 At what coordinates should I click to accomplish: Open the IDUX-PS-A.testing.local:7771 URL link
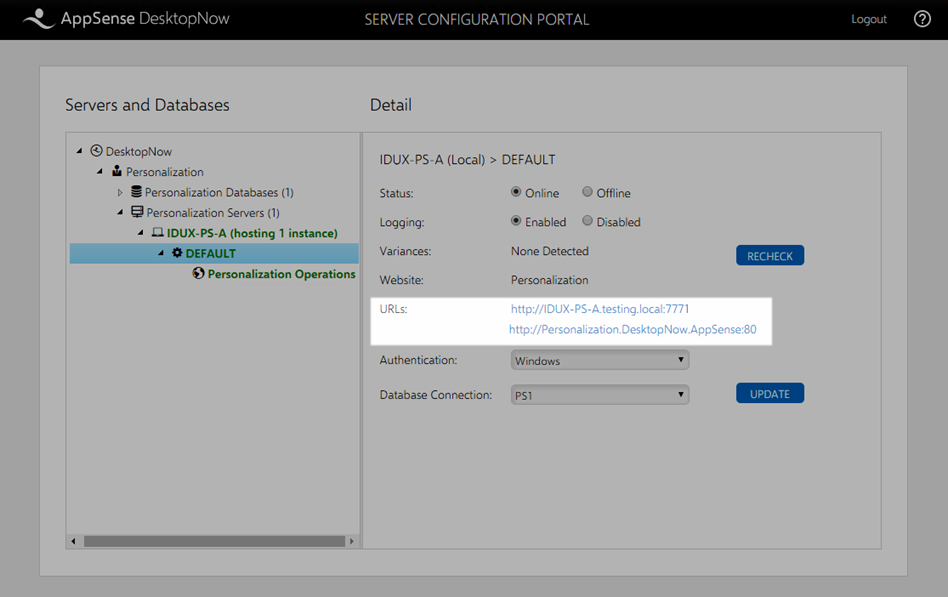coord(599,309)
